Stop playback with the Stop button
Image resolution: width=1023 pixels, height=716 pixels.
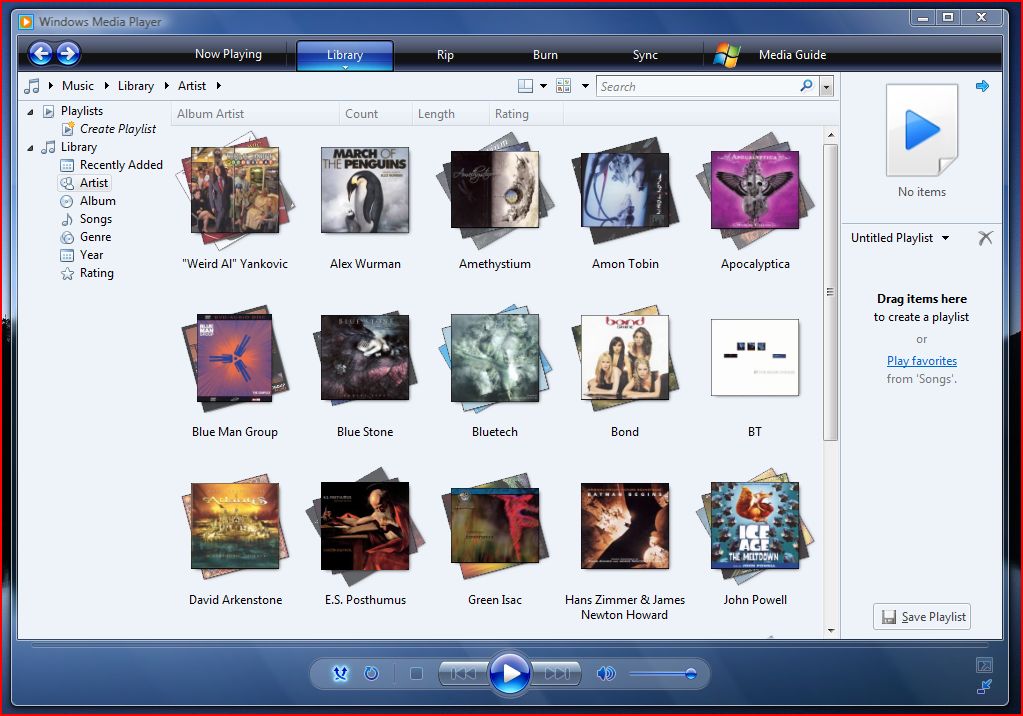[416, 673]
